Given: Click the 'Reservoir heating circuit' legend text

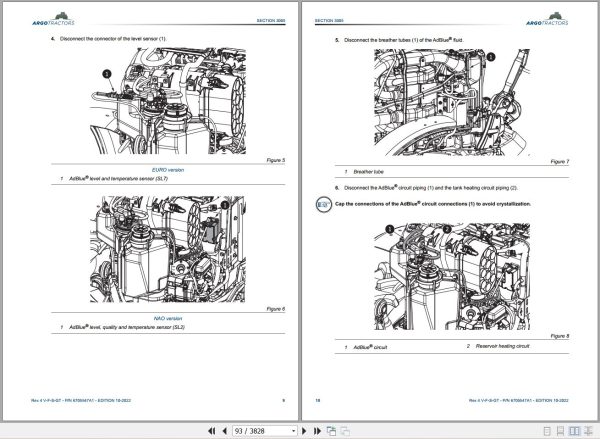Looking at the screenshot, I should tap(502, 346).
